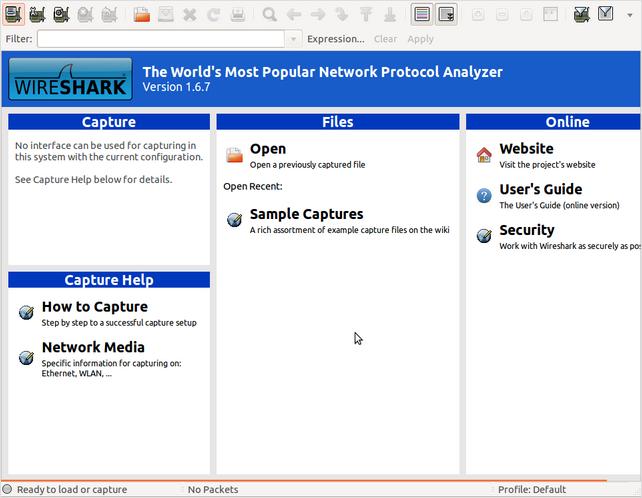
Task: Click 'Profile: Default' in status bar
Action: click(532, 489)
